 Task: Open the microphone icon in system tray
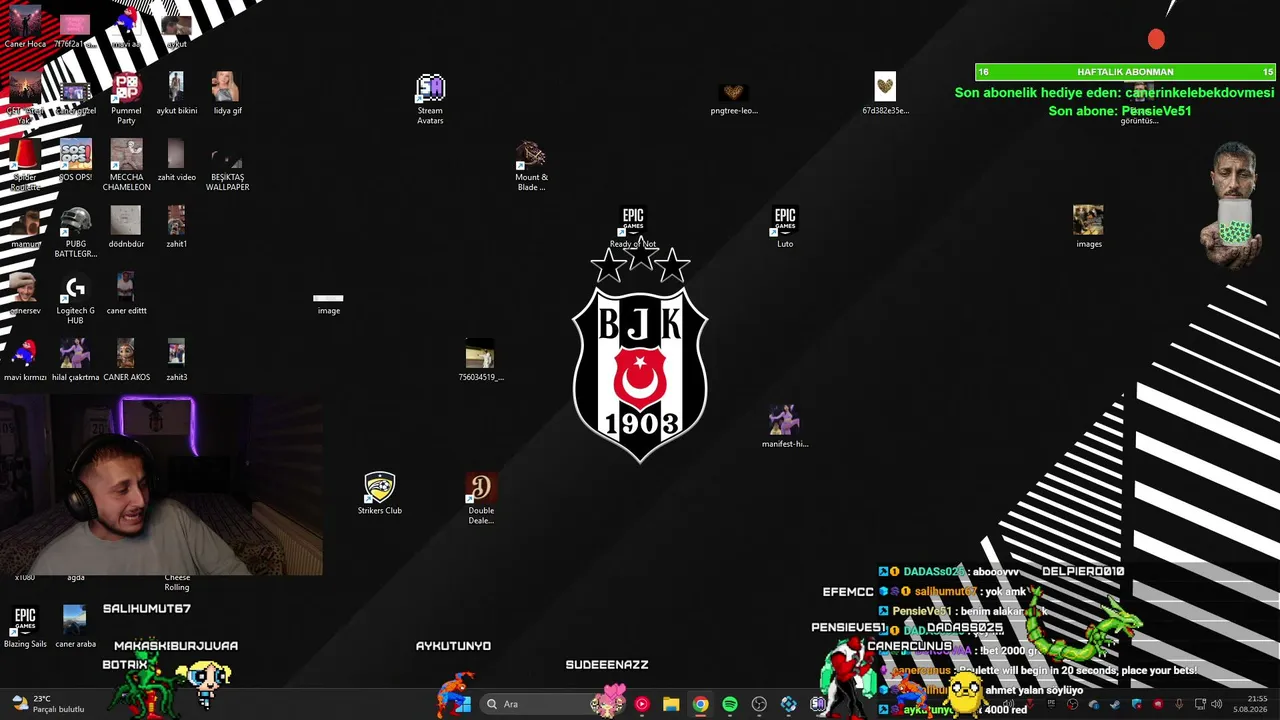click(1179, 704)
